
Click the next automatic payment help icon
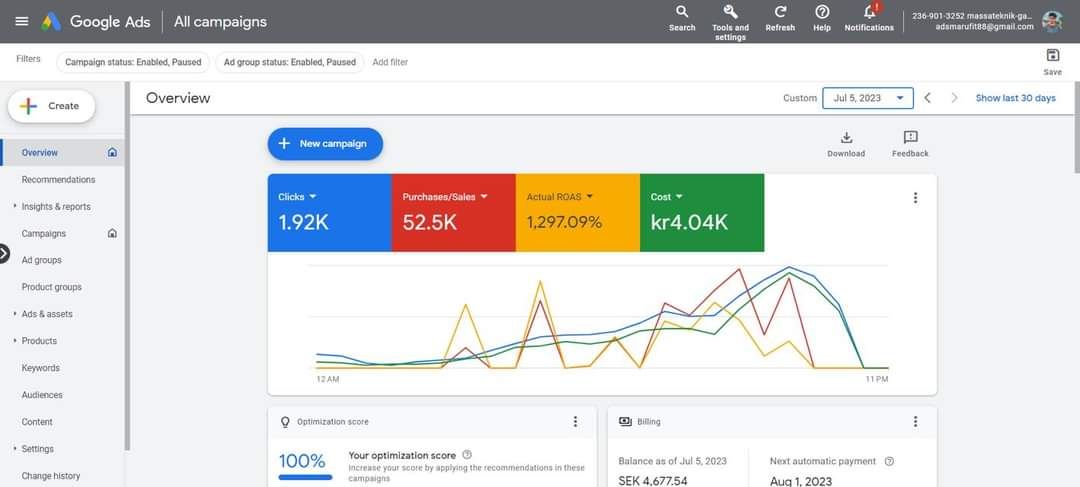click(889, 461)
